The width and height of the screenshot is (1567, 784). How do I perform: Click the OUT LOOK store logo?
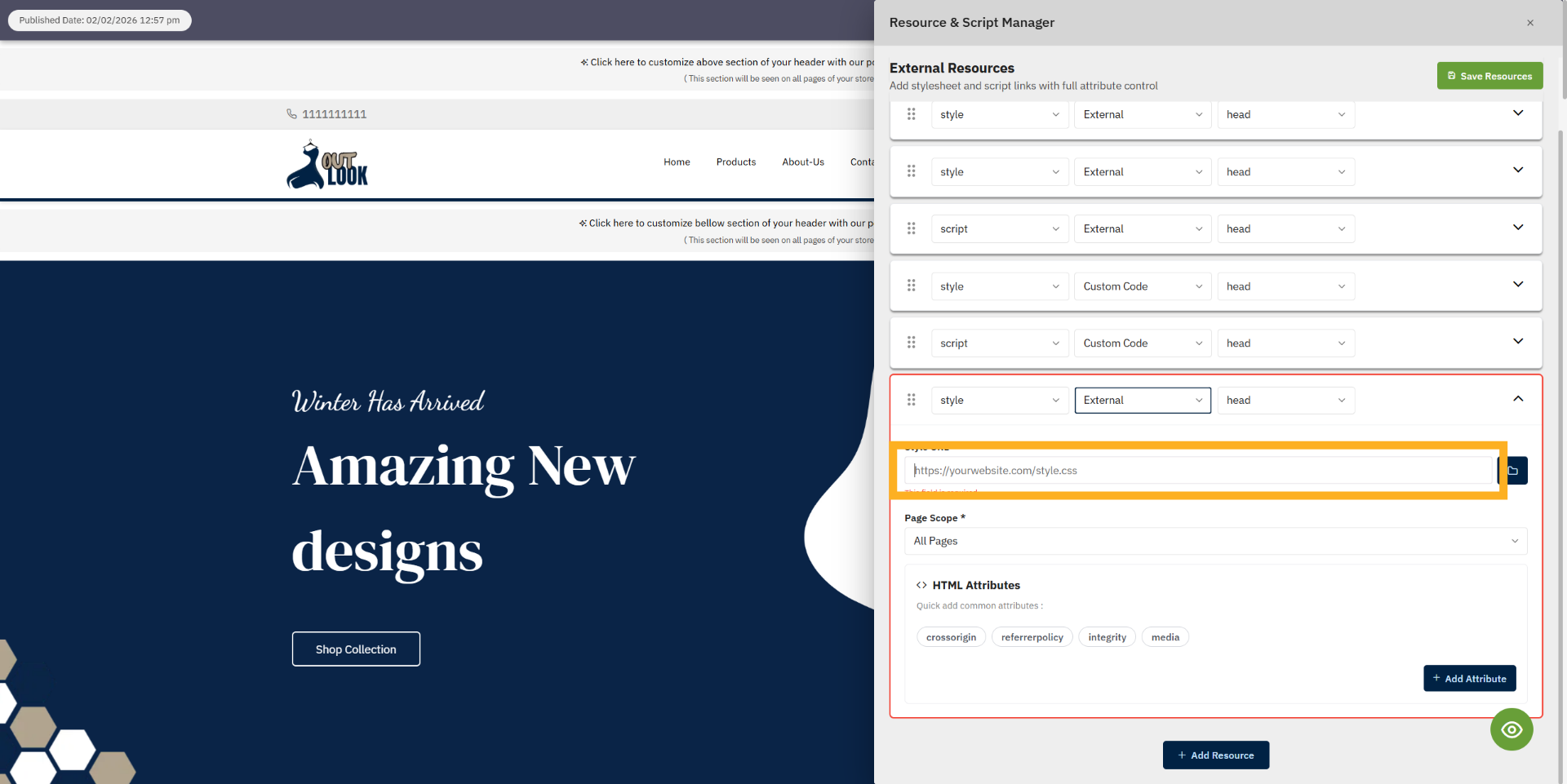pyautogui.click(x=326, y=164)
